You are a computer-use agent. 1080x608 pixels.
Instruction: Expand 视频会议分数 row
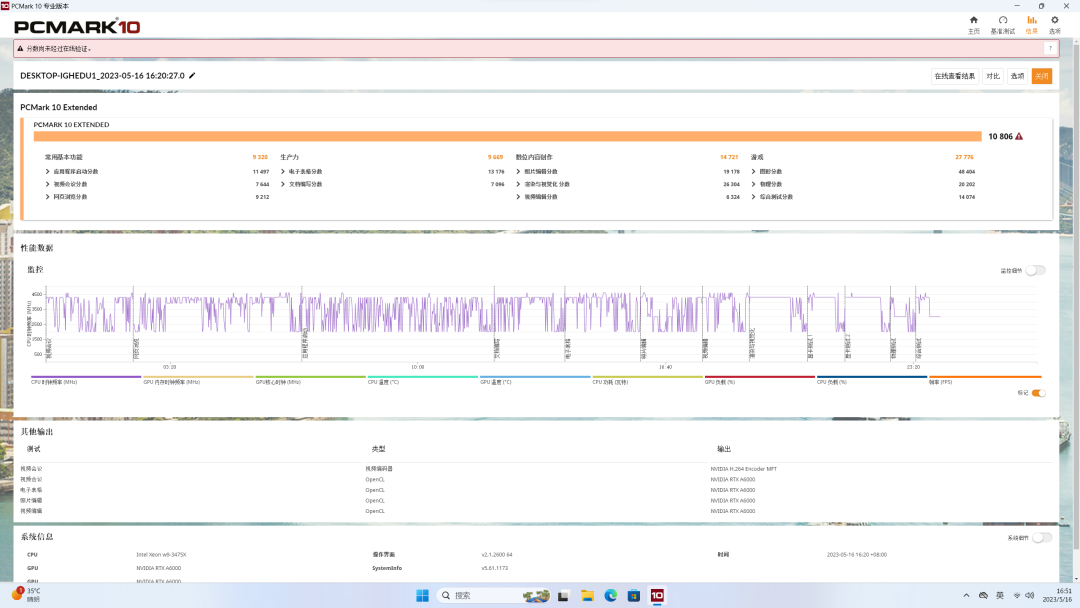coord(48,185)
